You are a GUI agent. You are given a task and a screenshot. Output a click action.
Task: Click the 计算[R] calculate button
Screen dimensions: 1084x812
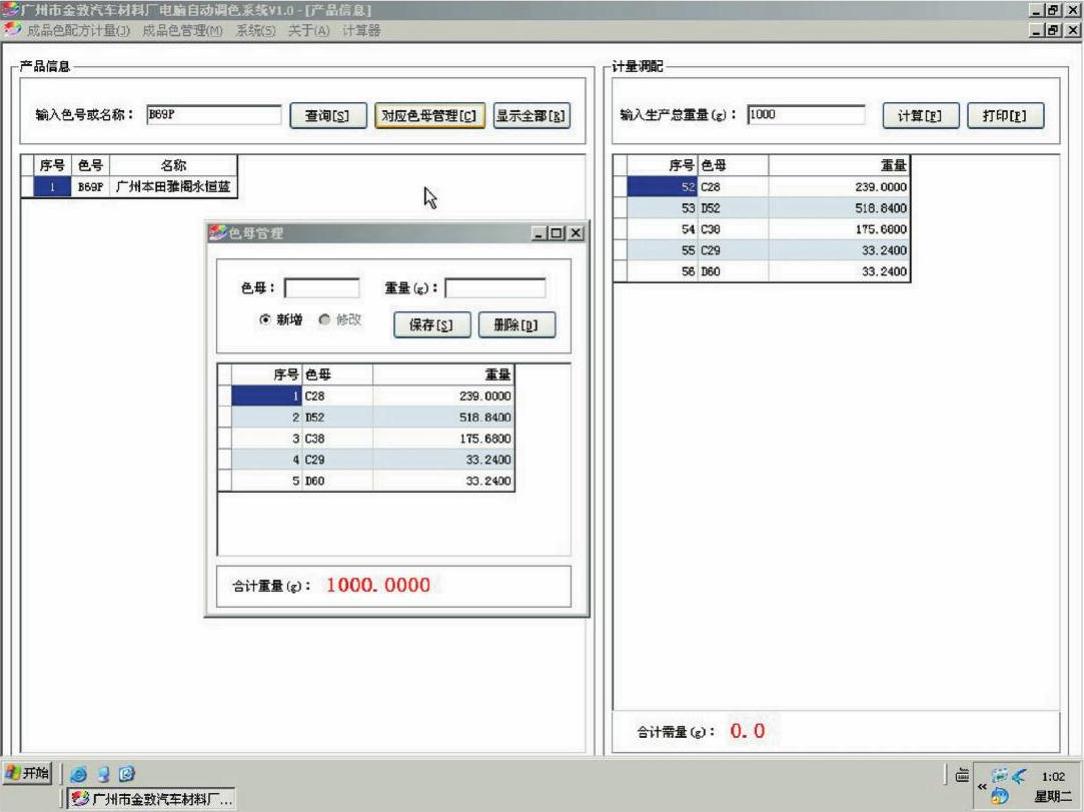921,115
